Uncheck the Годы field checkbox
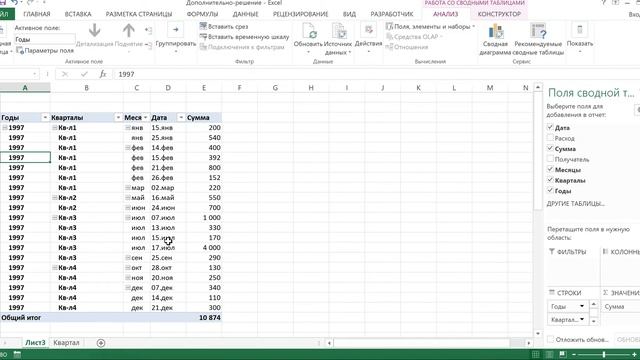Image resolution: width=640 pixels, height=360 pixels. (x=550, y=191)
